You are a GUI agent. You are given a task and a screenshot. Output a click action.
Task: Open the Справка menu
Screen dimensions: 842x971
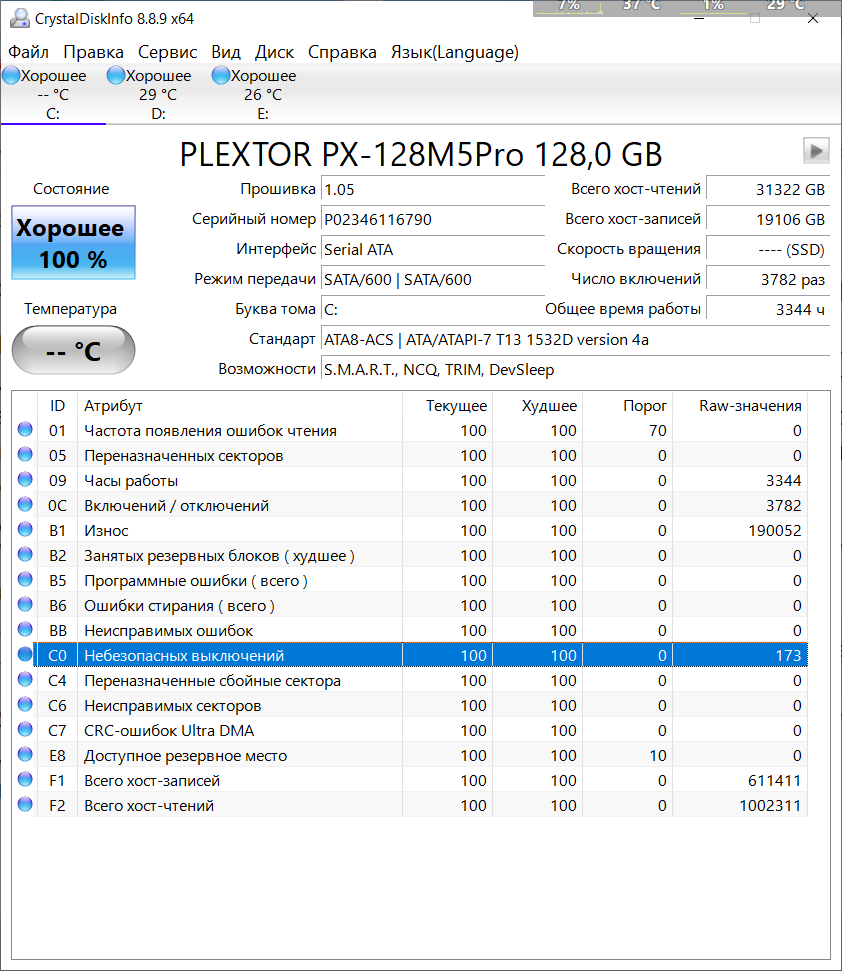pos(342,52)
